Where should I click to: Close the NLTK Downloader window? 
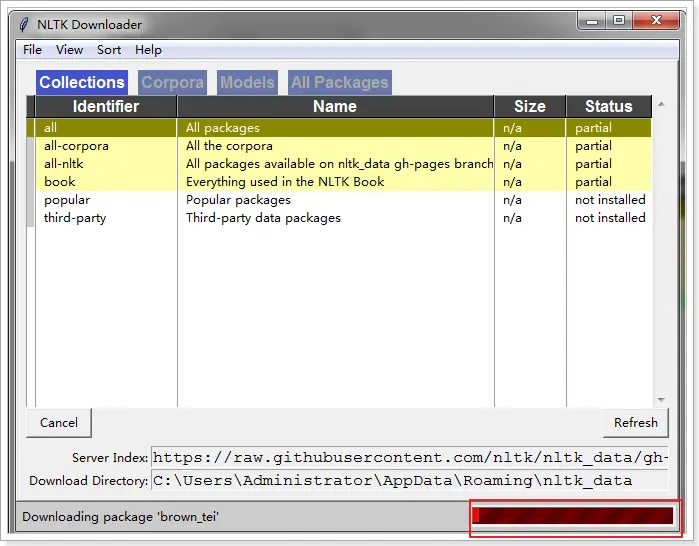(x=656, y=21)
